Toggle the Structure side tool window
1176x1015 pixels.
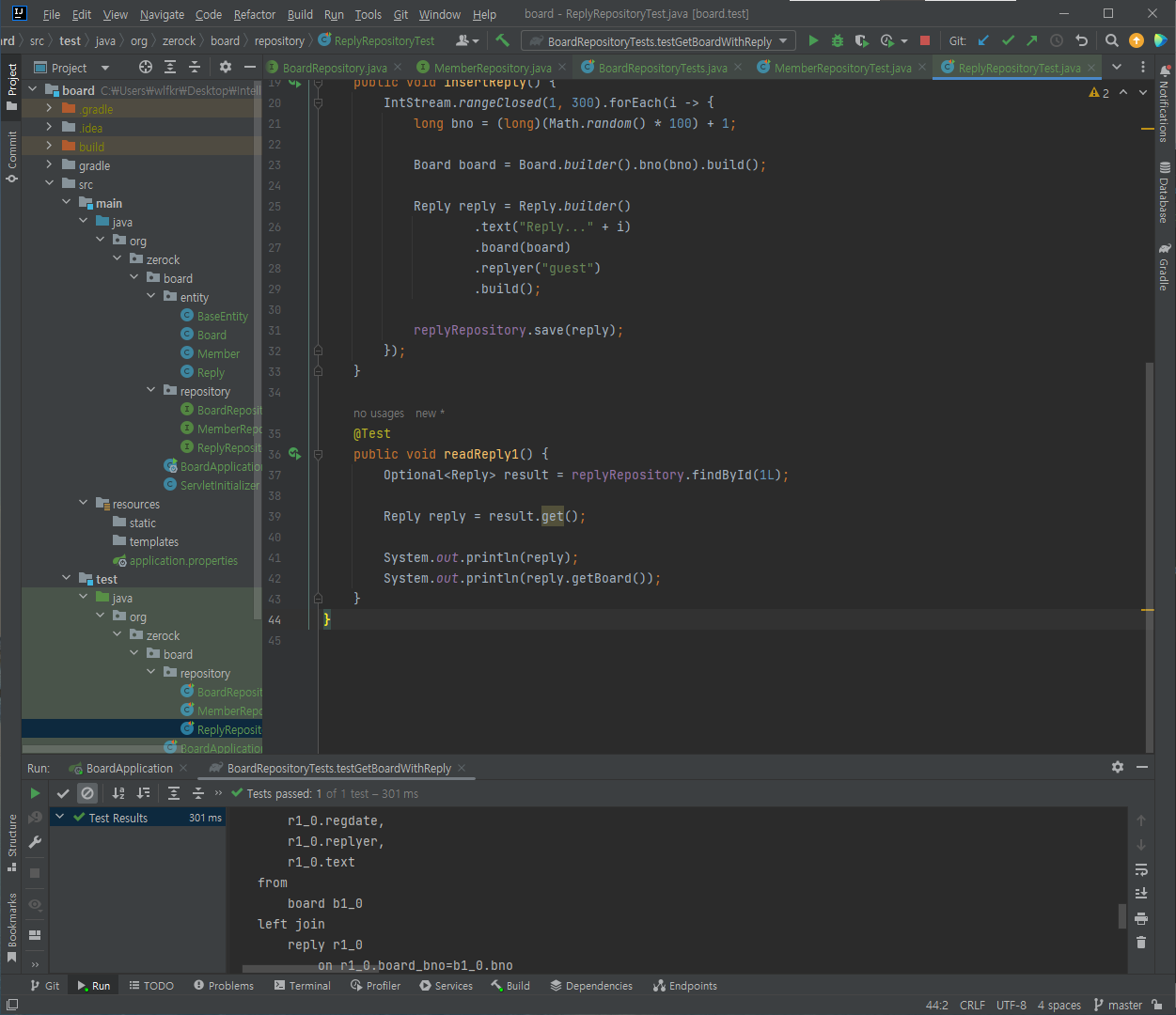(11, 842)
